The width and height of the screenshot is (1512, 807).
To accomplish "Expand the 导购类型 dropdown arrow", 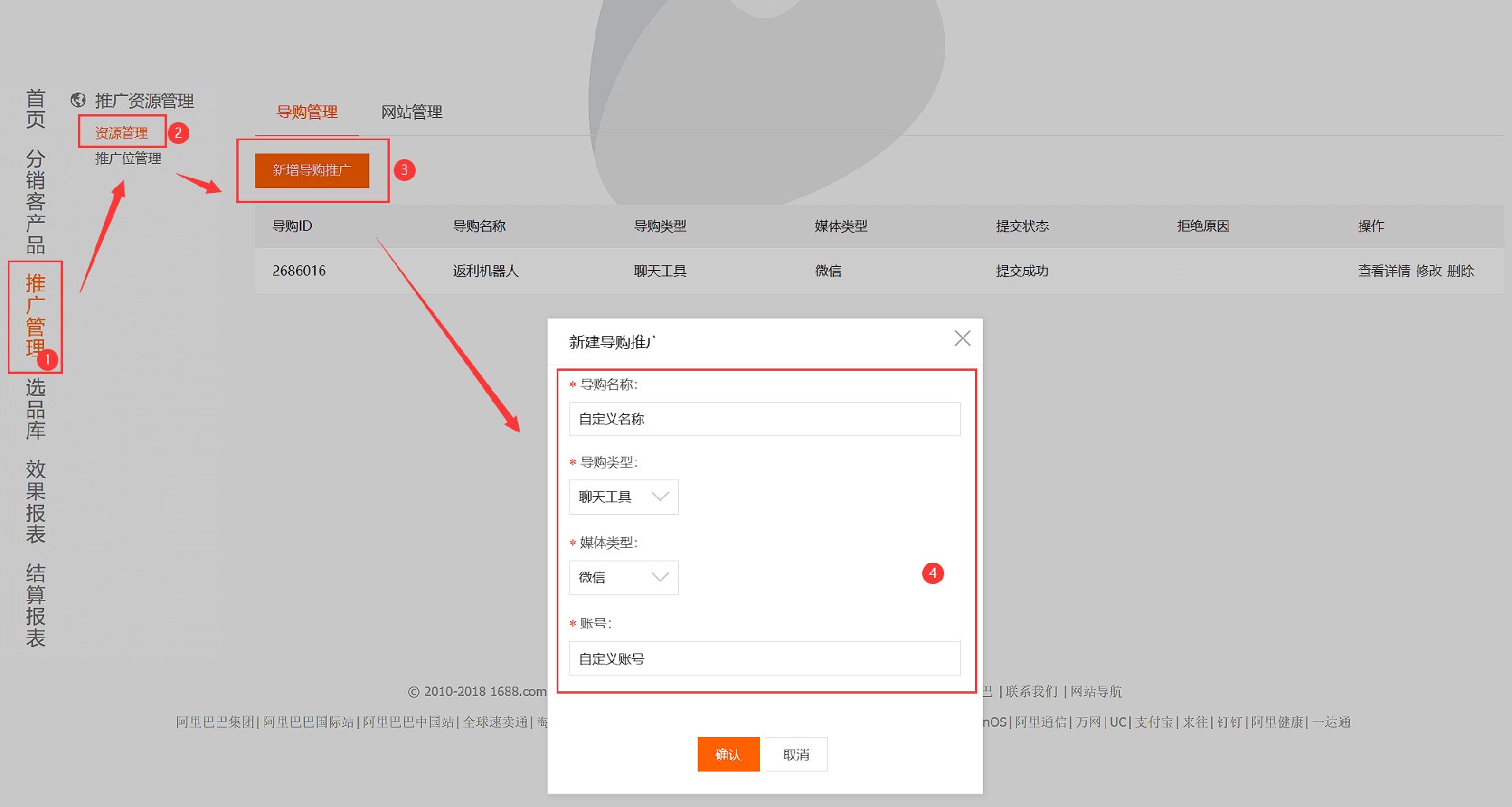I will (660, 497).
